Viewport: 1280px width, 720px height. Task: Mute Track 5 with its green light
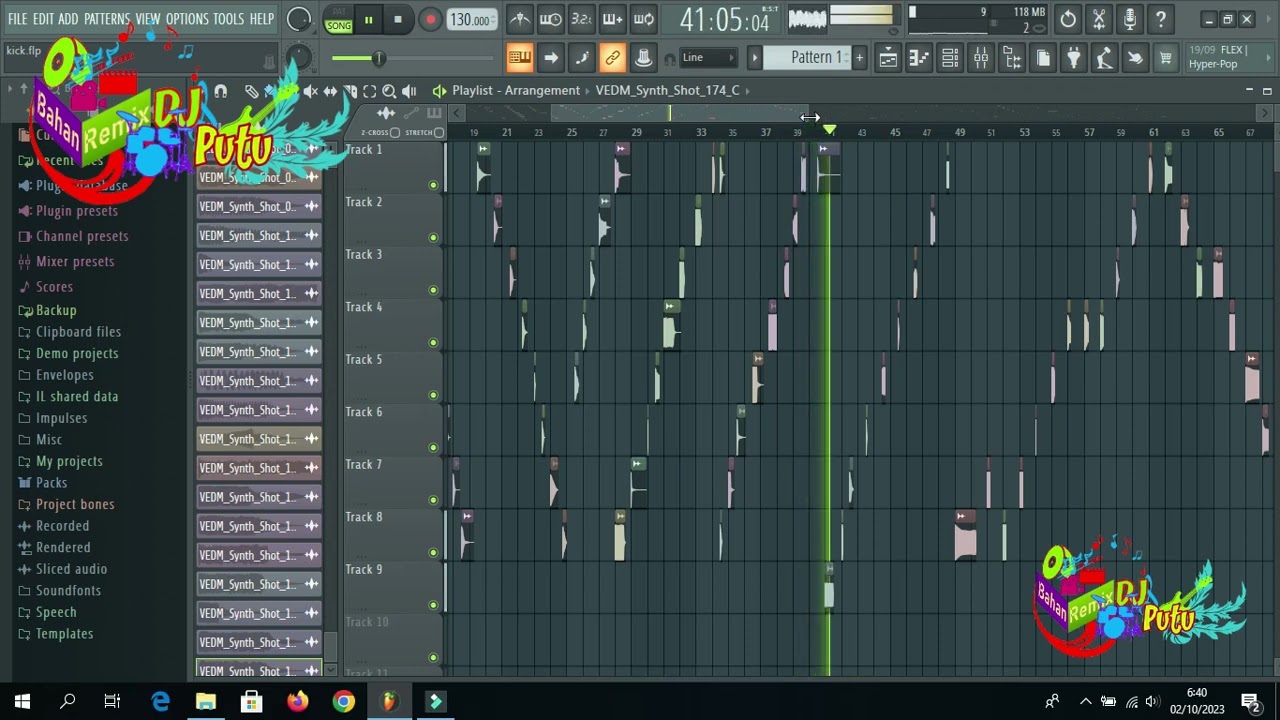click(x=433, y=395)
